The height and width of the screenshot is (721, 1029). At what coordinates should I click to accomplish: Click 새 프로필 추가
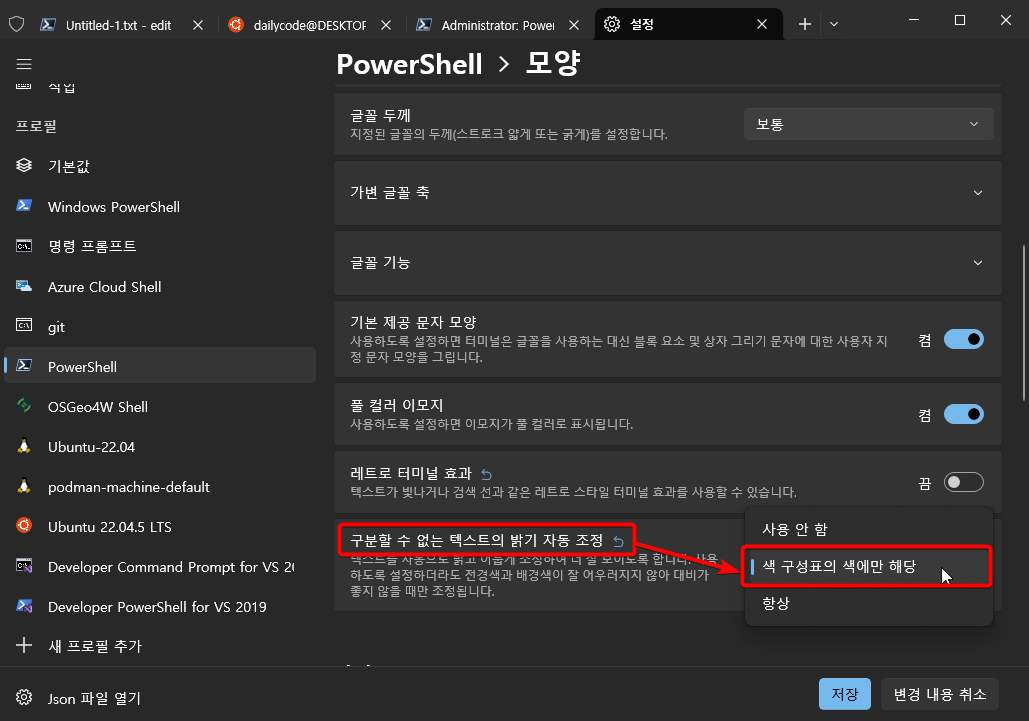(160, 646)
